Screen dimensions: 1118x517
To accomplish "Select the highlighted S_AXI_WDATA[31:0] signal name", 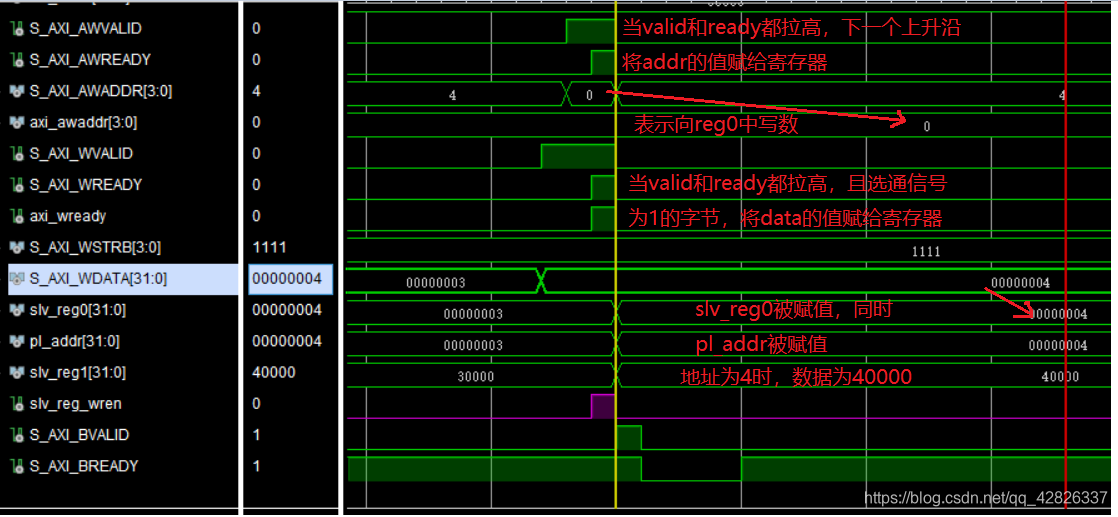I will click(98, 279).
